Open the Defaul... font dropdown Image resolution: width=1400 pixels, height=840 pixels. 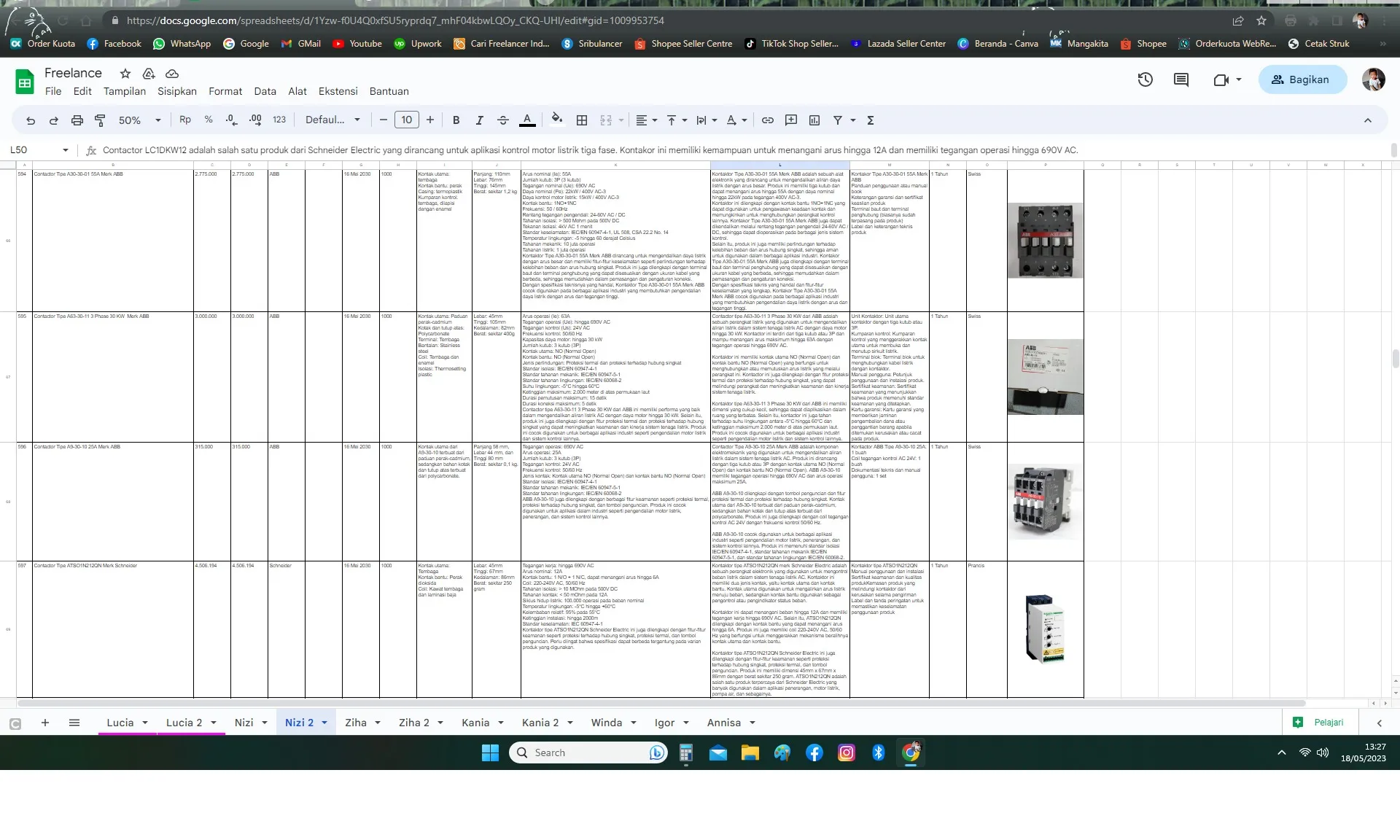pos(332,120)
